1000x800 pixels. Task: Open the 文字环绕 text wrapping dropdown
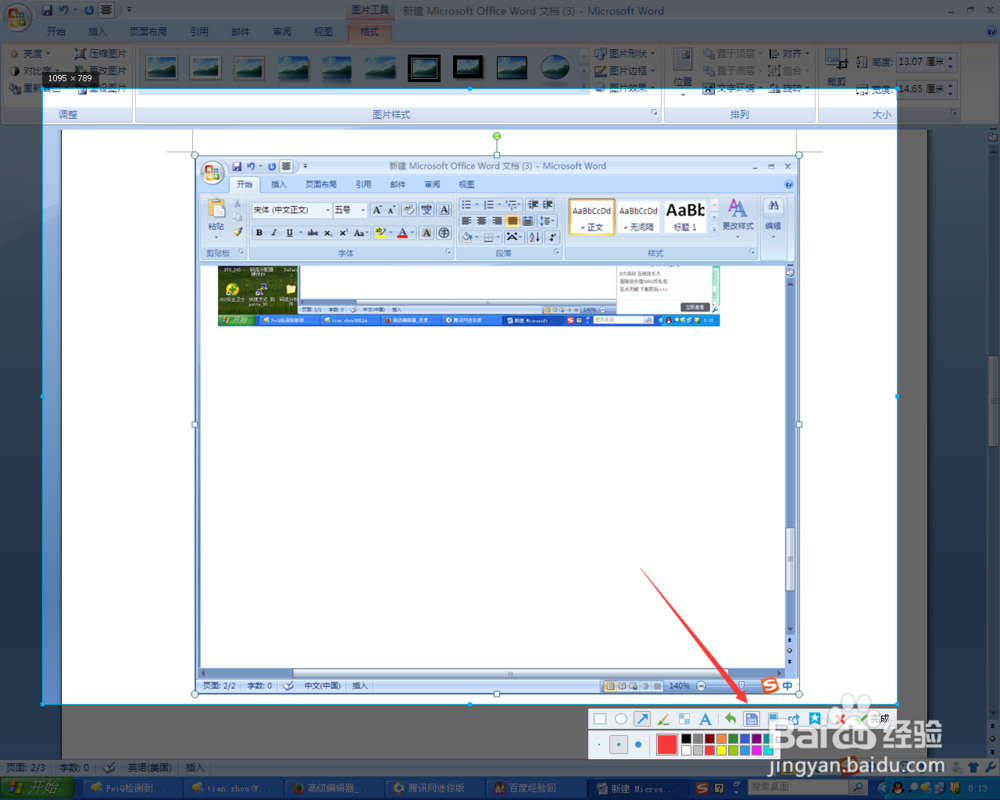(732, 88)
